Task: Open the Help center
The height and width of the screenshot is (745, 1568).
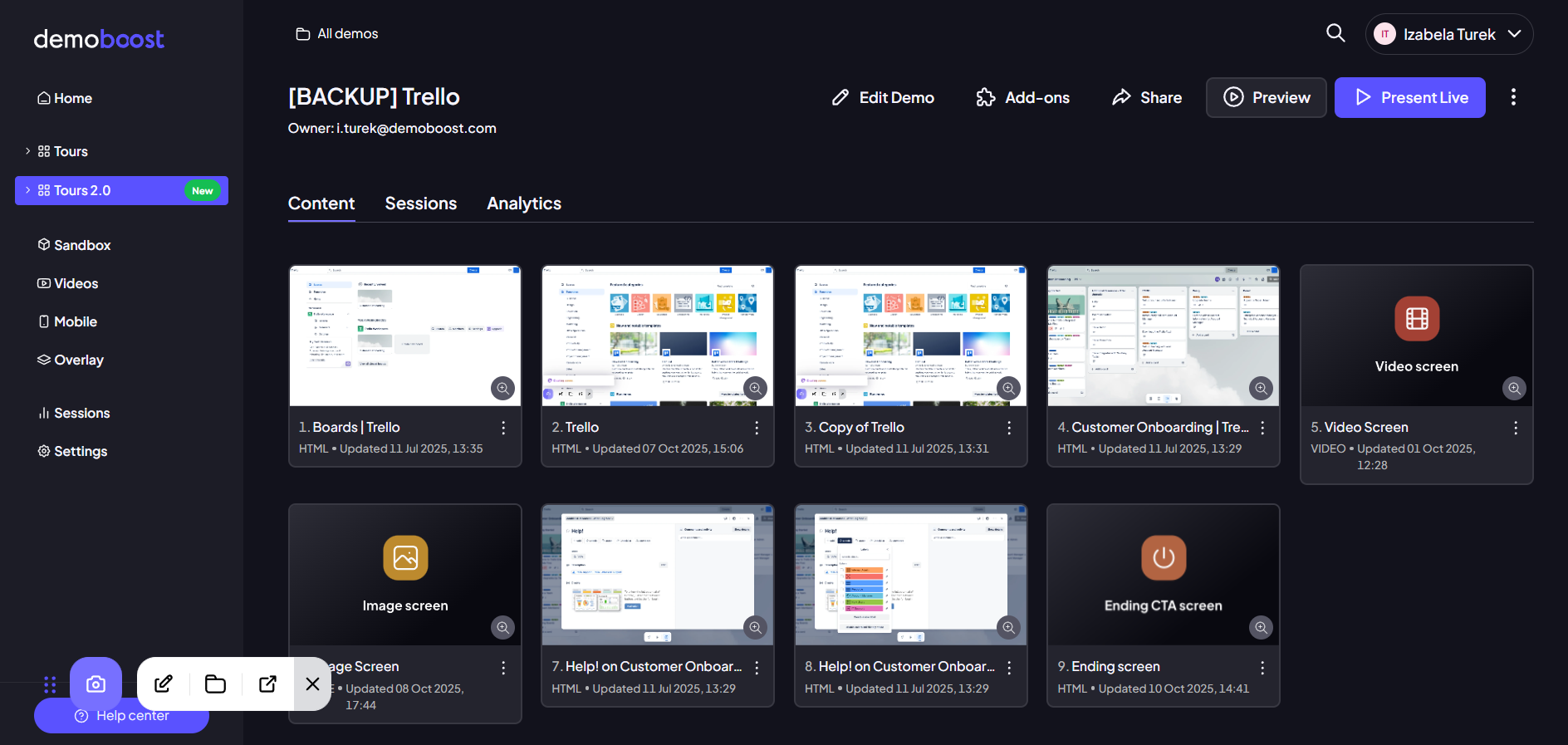Action: pos(121,716)
